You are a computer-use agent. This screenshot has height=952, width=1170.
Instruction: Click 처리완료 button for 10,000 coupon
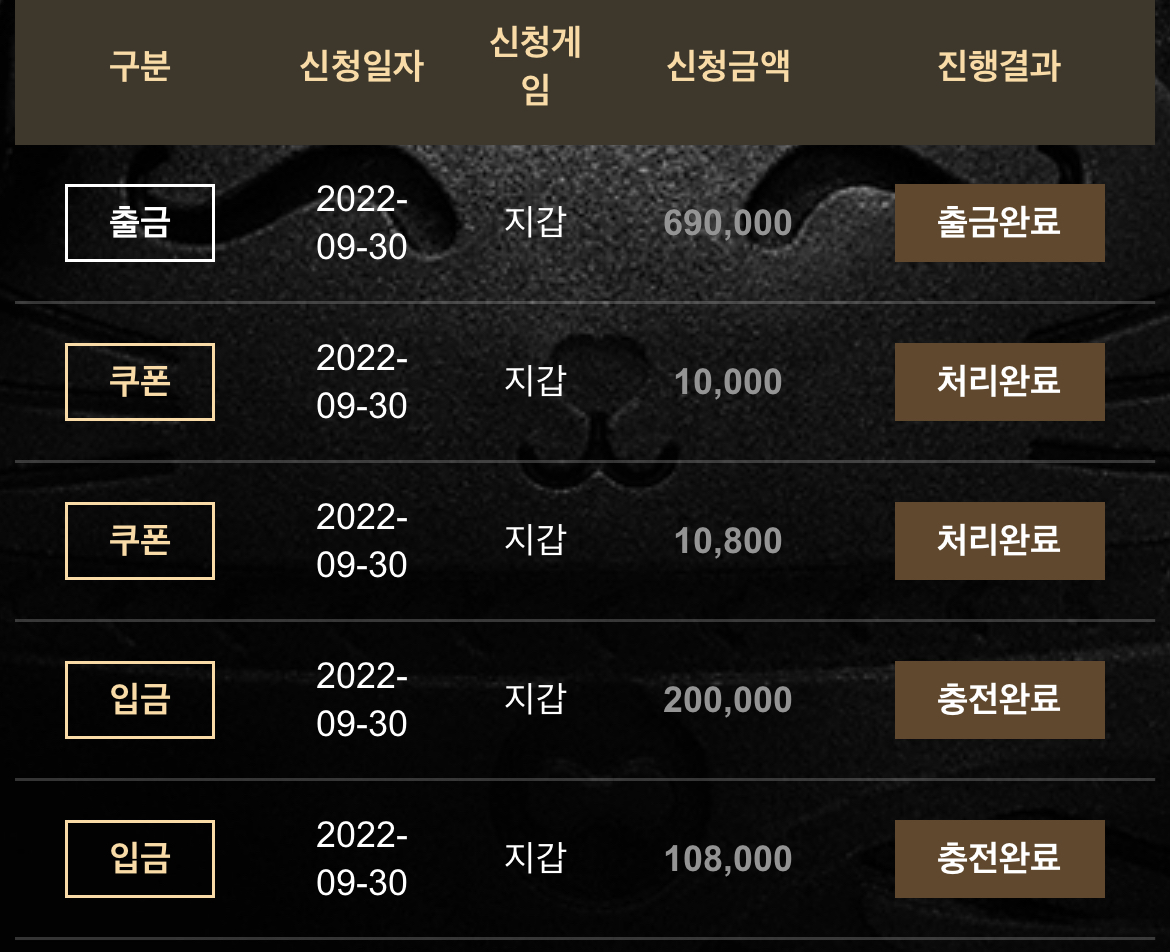click(999, 382)
